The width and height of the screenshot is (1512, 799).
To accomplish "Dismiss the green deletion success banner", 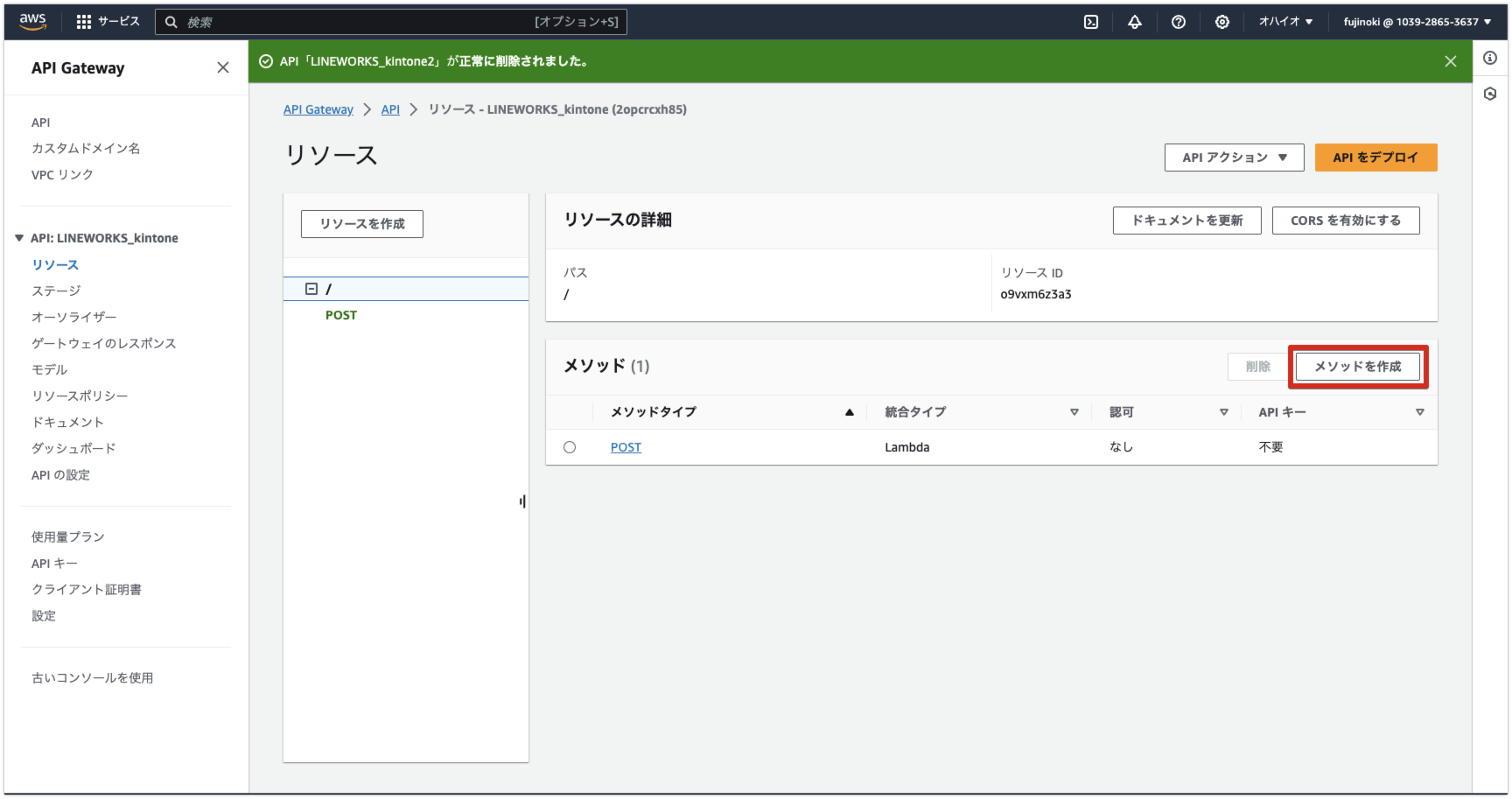I will 1451,61.
